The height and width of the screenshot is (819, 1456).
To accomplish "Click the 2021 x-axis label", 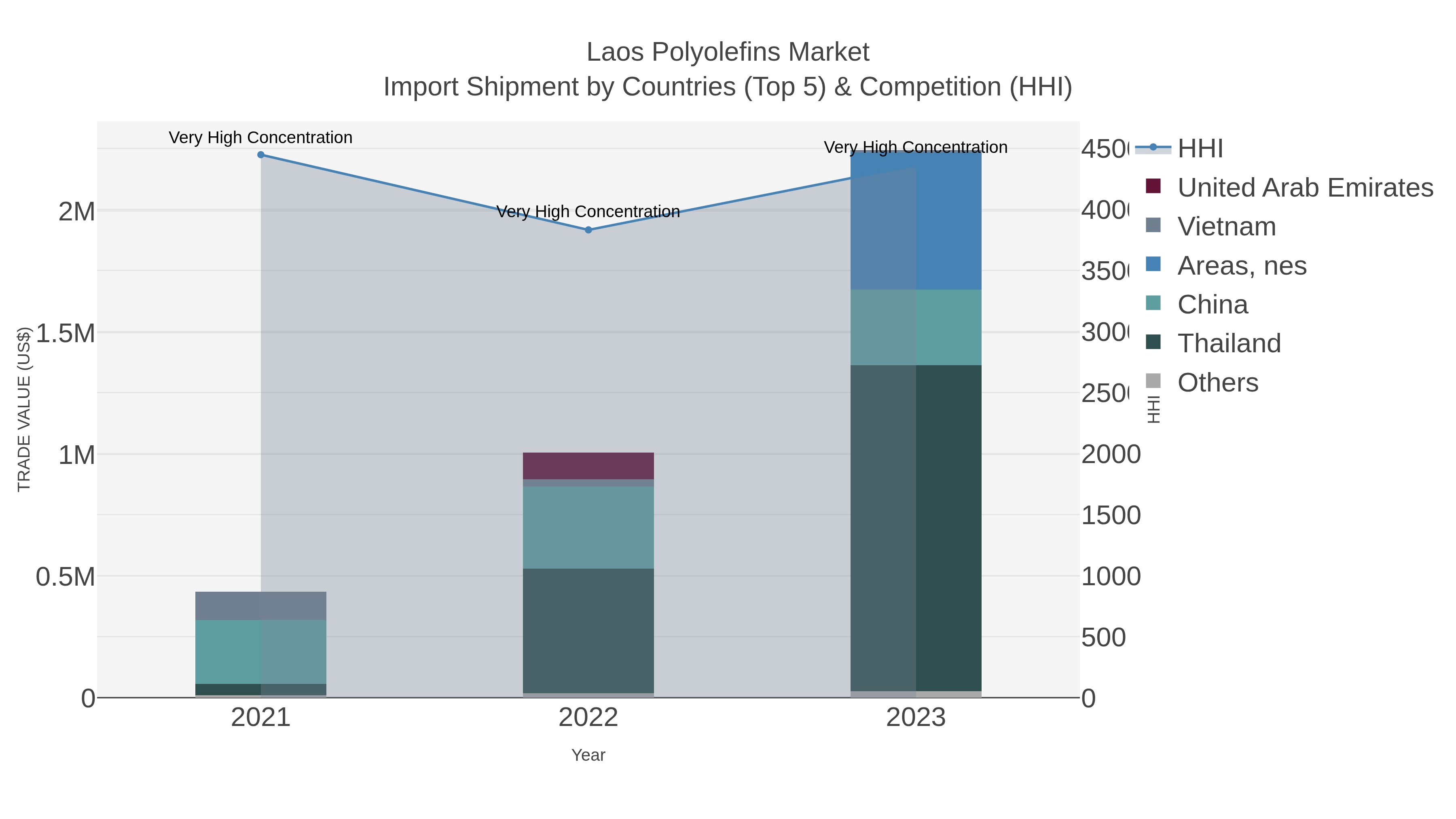I will tap(260, 718).
